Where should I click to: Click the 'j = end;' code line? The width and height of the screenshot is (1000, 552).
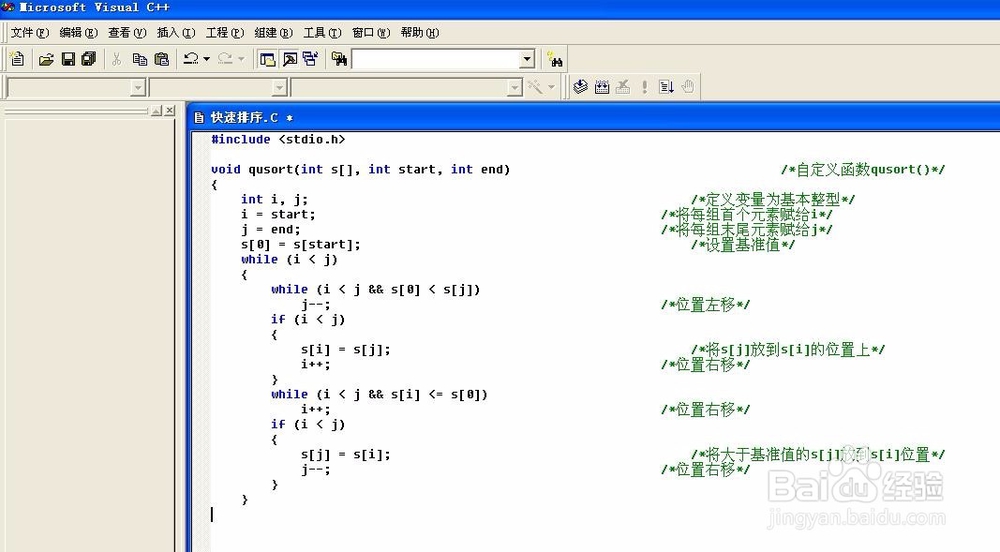click(270, 229)
